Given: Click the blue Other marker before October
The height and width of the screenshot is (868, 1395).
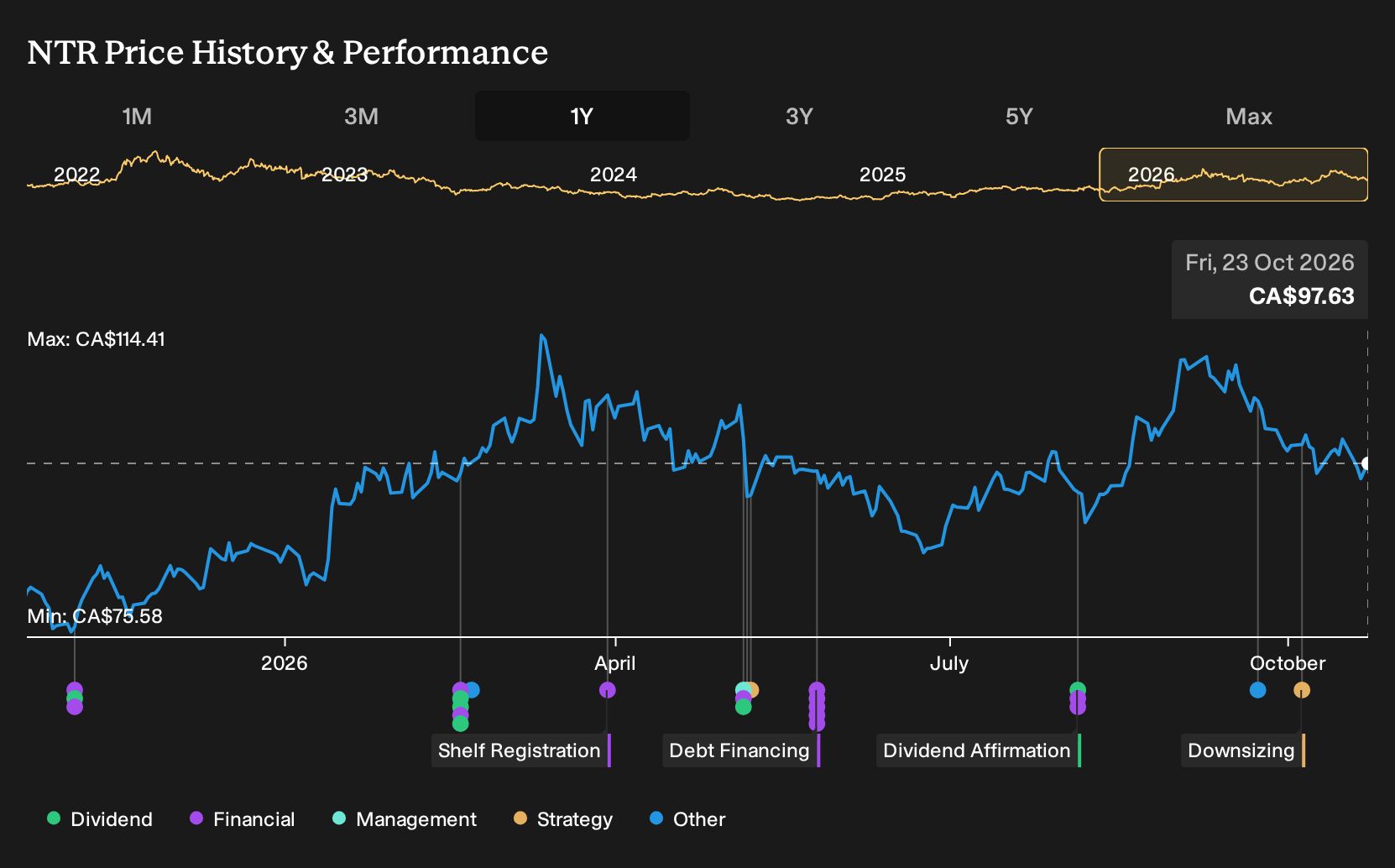Looking at the screenshot, I should [1257, 690].
